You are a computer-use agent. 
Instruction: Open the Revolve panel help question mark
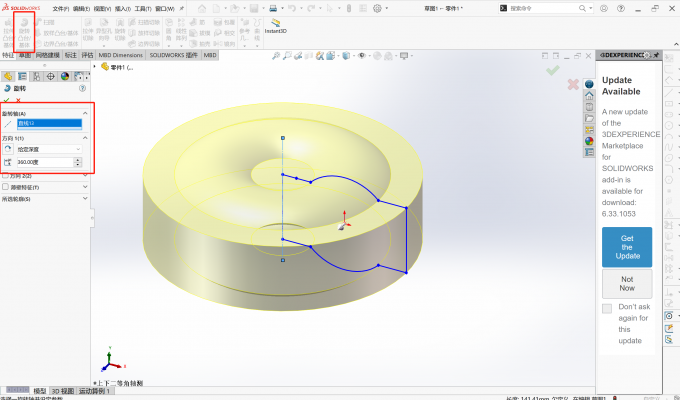pyautogui.click(x=82, y=88)
